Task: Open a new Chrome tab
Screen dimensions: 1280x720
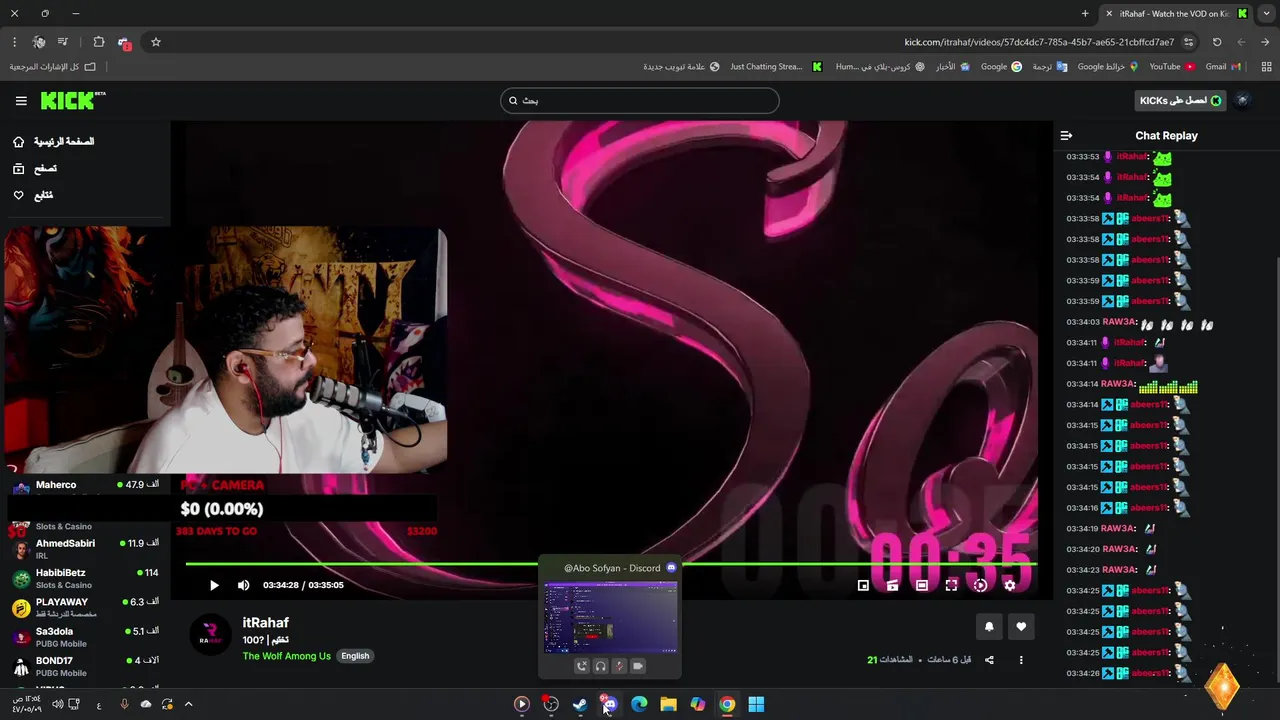Action: 1085,13
